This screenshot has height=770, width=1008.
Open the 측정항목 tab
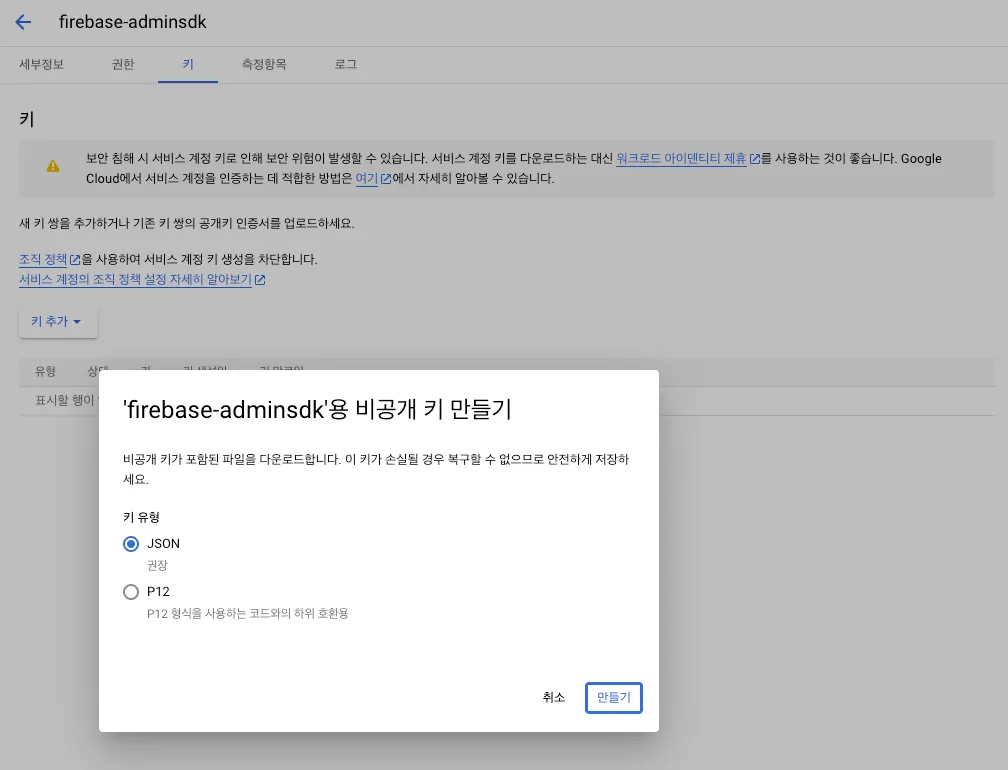(264, 64)
